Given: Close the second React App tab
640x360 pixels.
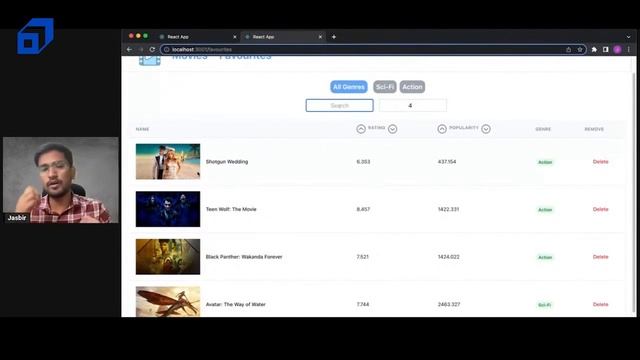Looking at the screenshot, I should tap(320, 37).
